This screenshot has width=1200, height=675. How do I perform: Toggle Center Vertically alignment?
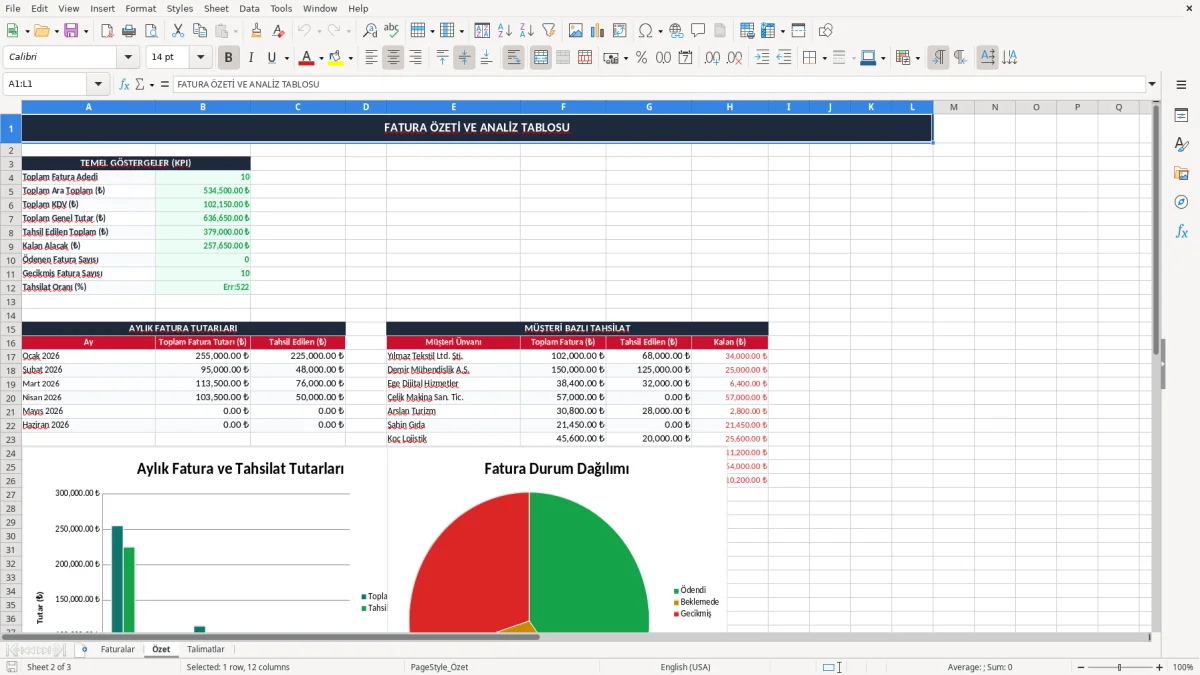point(464,58)
